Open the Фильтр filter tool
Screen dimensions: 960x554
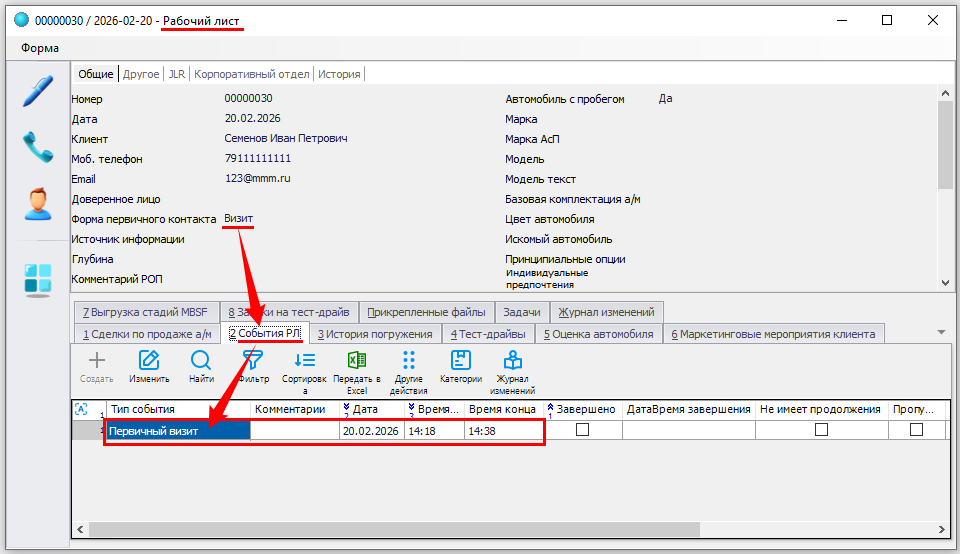pyautogui.click(x=254, y=367)
